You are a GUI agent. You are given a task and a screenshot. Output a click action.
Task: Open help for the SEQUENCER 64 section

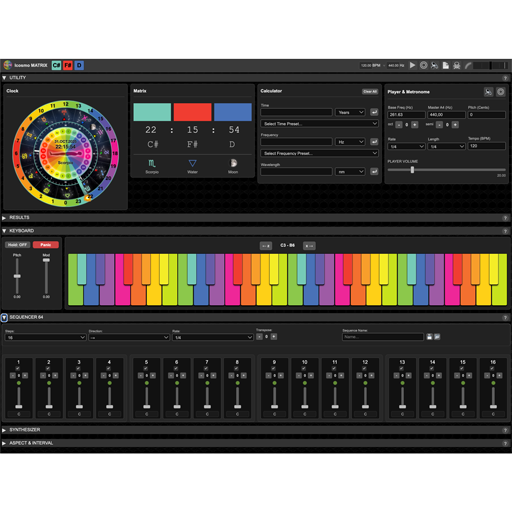tap(505, 318)
